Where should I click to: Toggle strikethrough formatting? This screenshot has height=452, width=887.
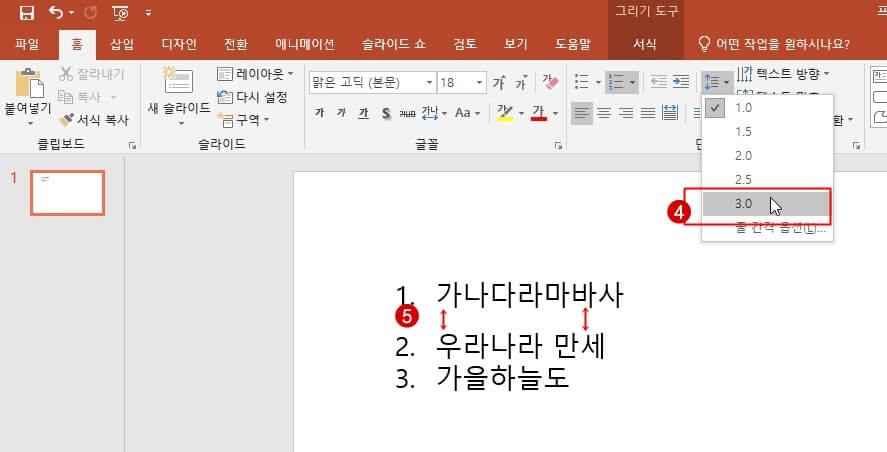tap(407, 113)
